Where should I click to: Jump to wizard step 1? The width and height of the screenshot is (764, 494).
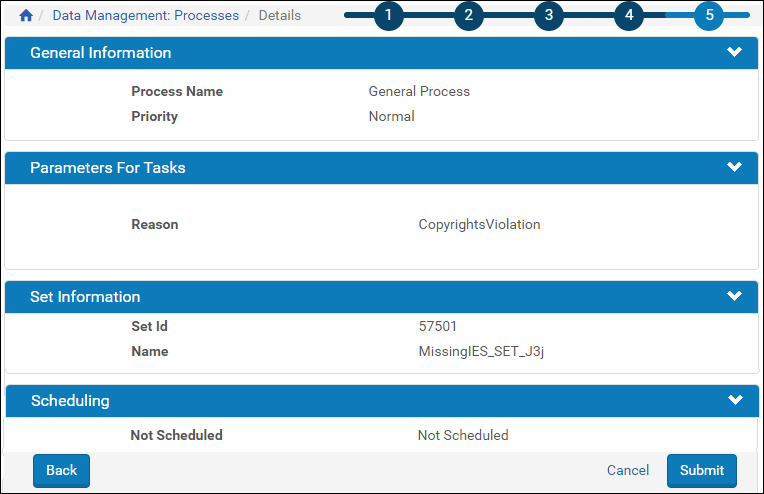(388, 15)
